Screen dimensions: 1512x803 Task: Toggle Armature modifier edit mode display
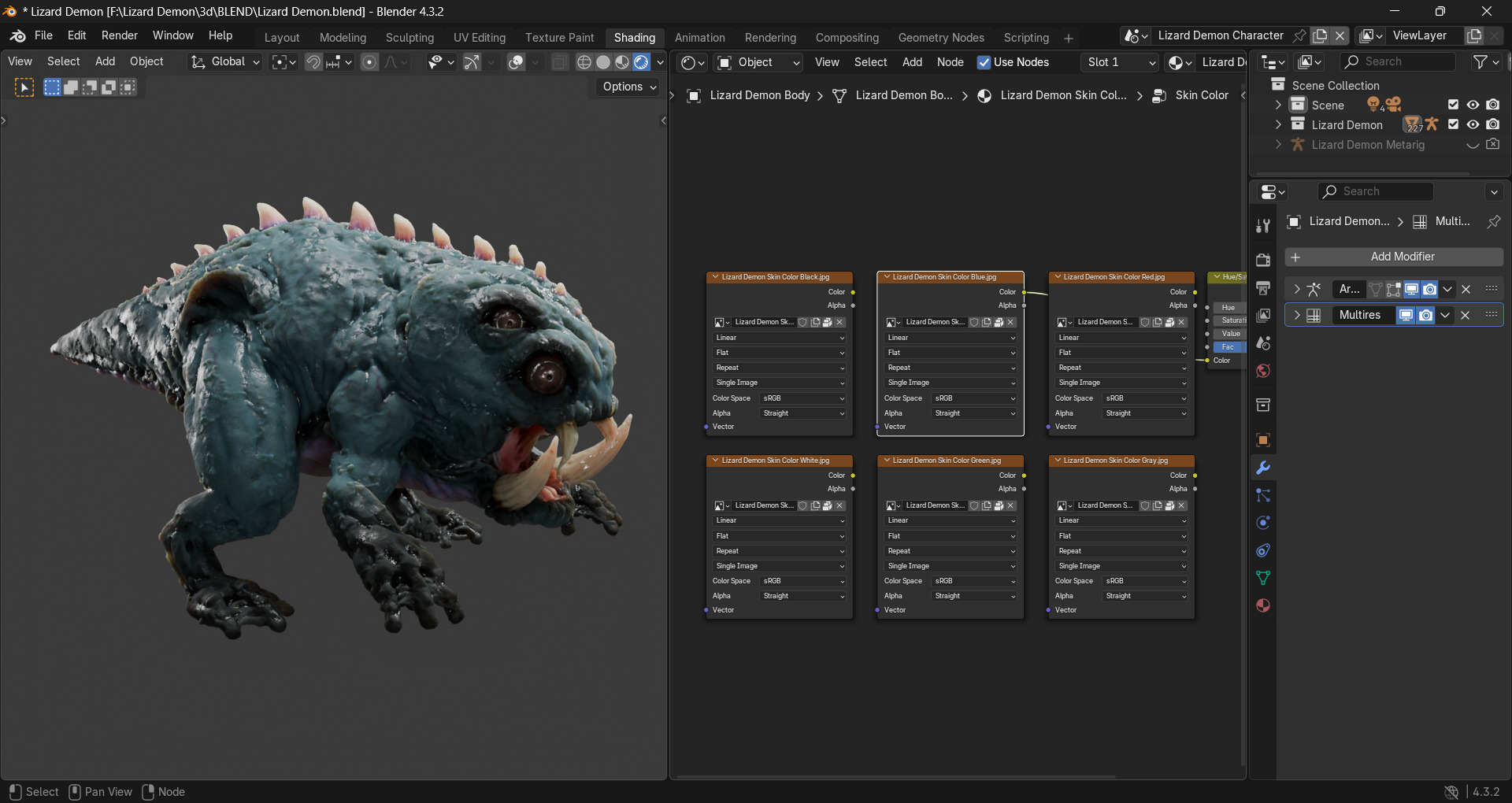coord(1393,289)
